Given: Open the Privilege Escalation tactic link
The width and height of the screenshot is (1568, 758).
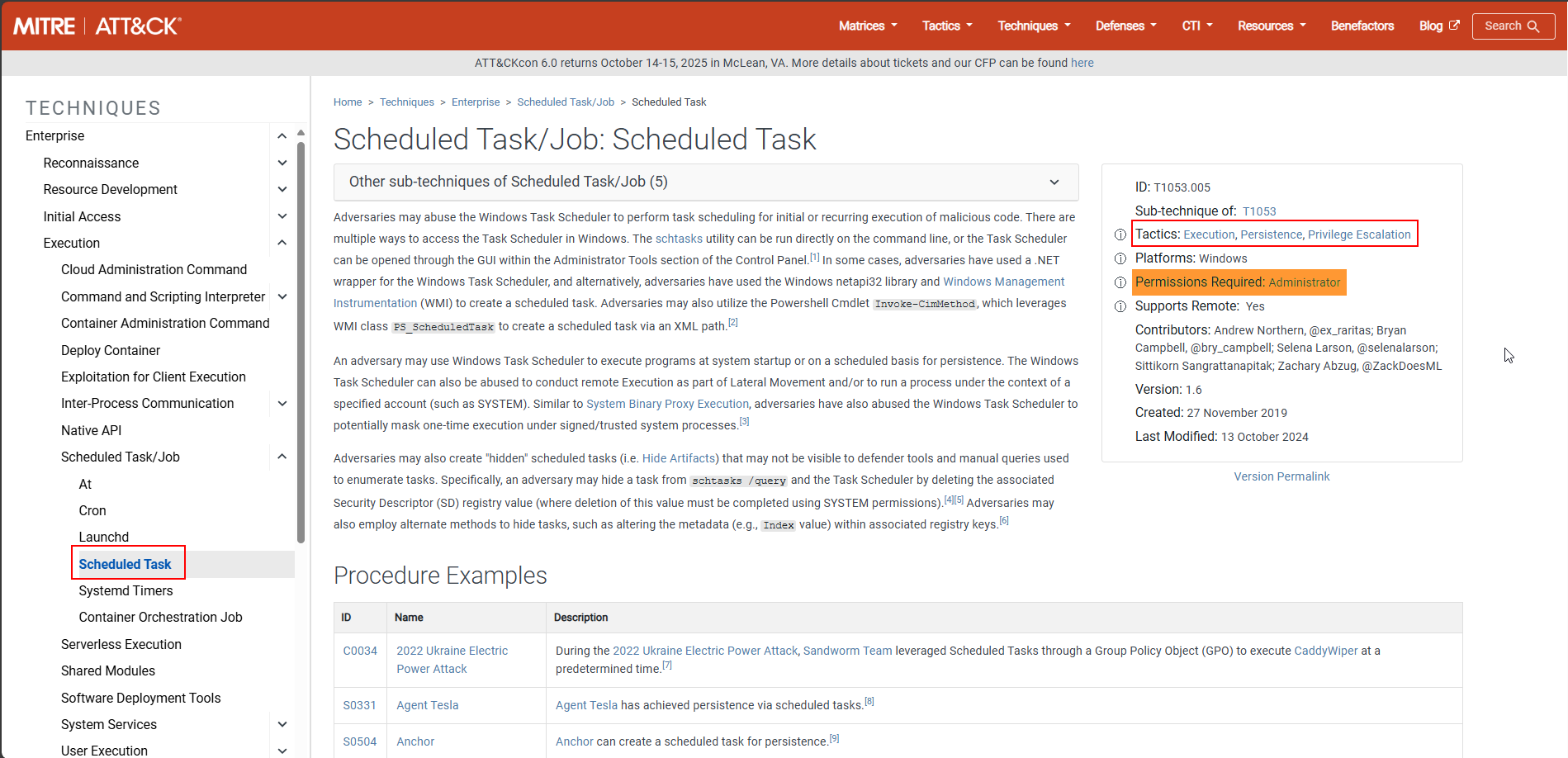Looking at the screenshot, I should pyautogui.click(x=1359, y=235).
